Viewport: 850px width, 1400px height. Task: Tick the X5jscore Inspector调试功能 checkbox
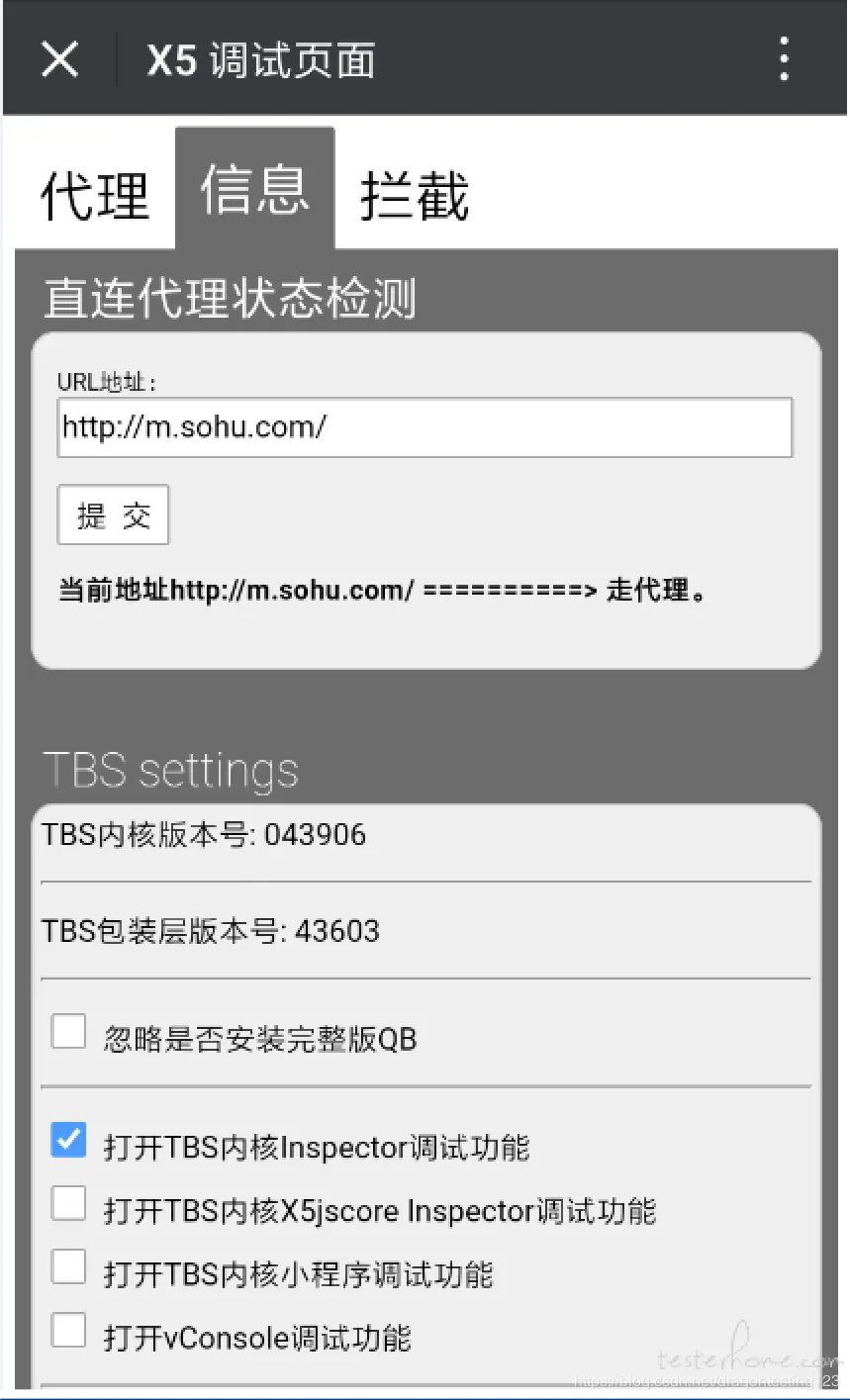point(69,1203)
